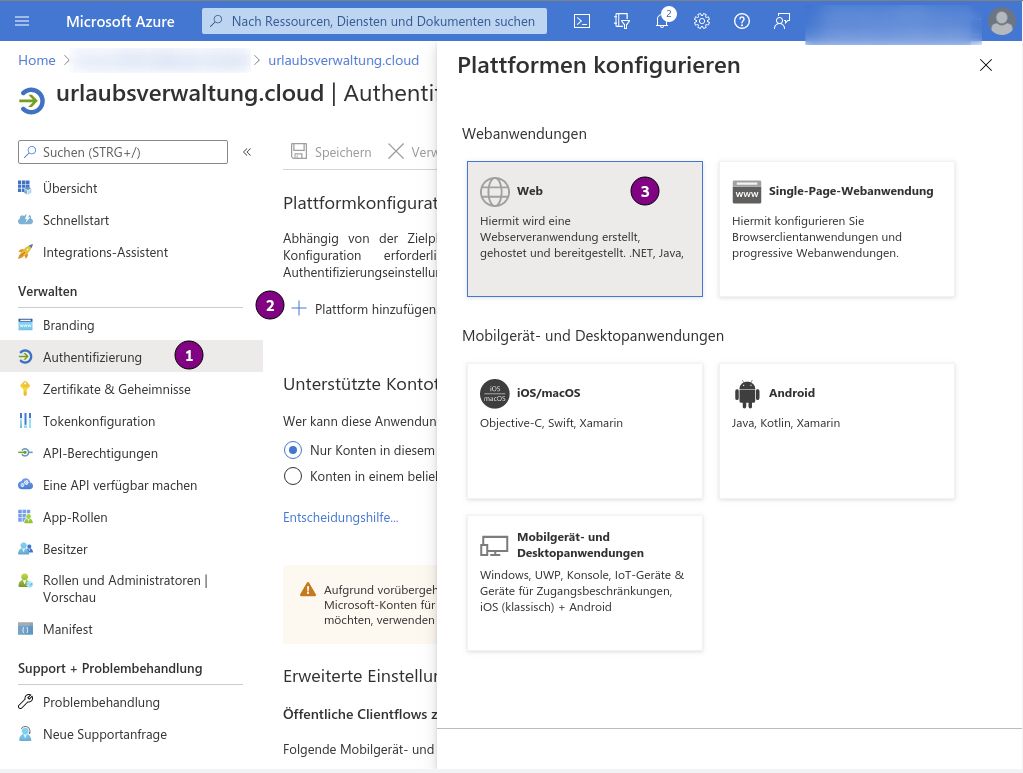The height and width of the screenshot is (773, 1023).
Task: Select Authentifizierung in sidebar
Action: pyautogui.click(x=130, y=357)
